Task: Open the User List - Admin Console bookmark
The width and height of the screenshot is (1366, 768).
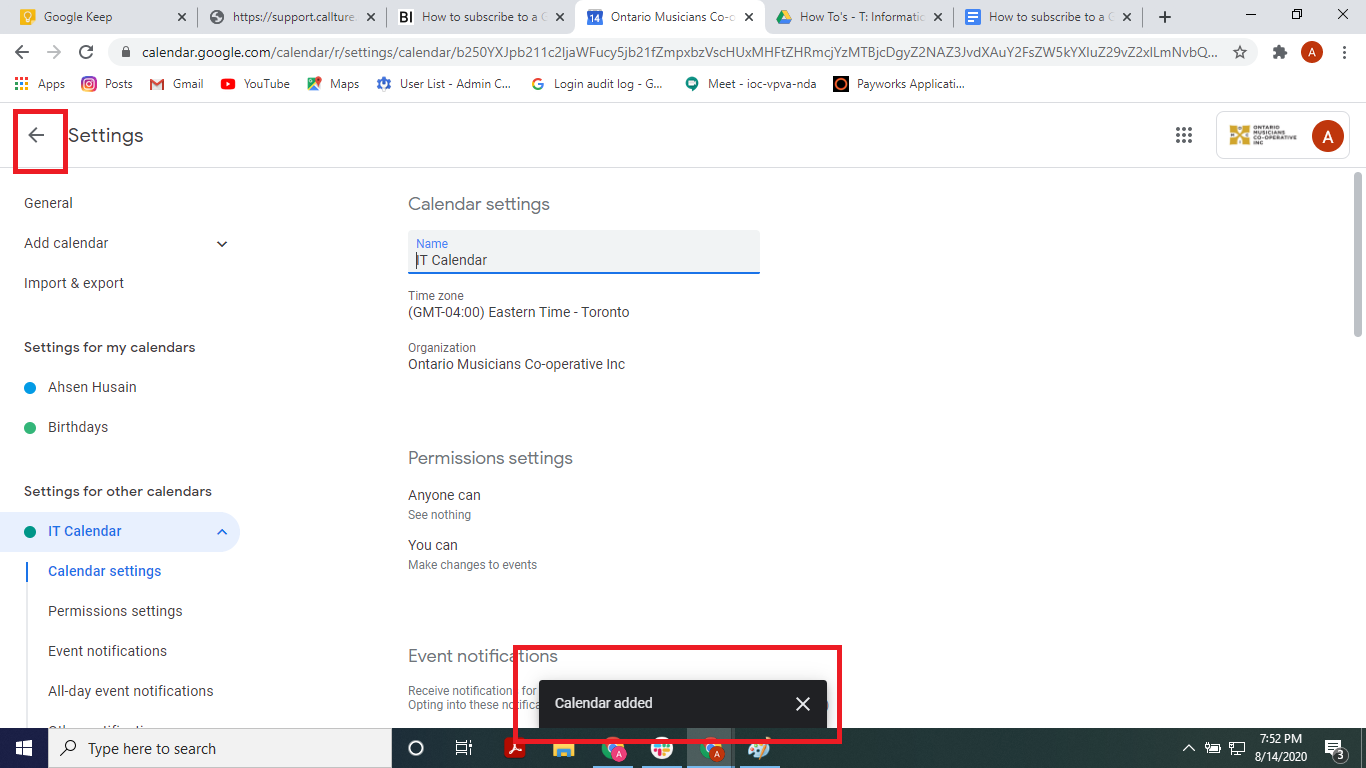Action: (x=444, y=84)
